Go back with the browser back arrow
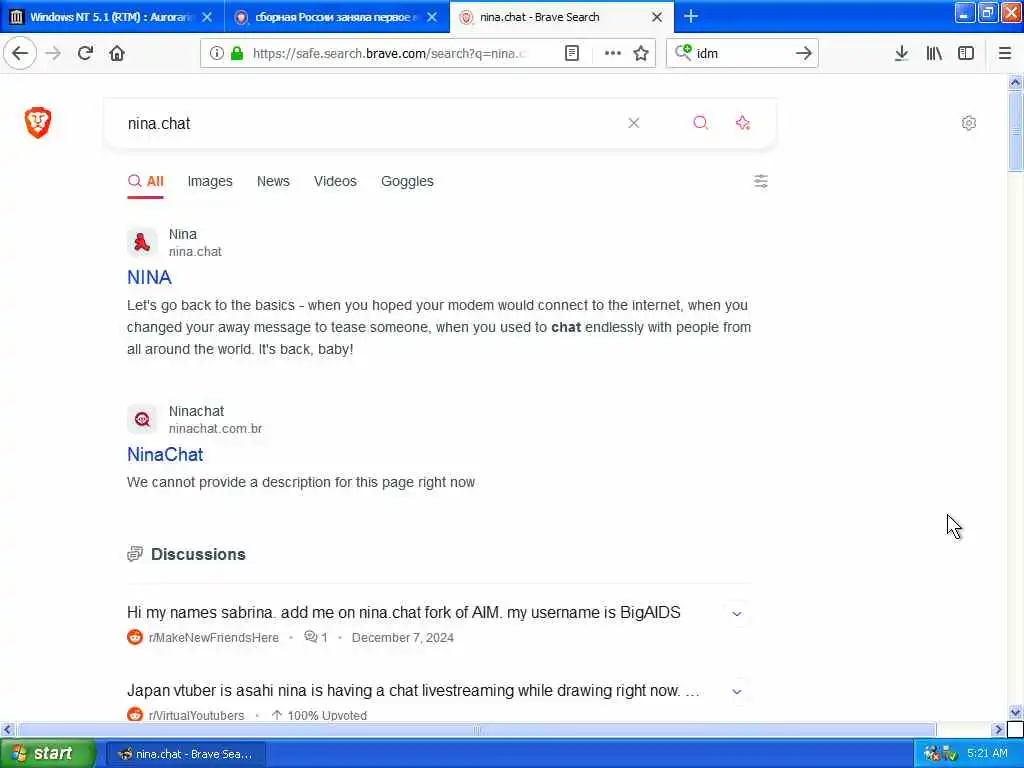Image resolution: width=1024 pixels, height=768 pixels. point(20,54)
